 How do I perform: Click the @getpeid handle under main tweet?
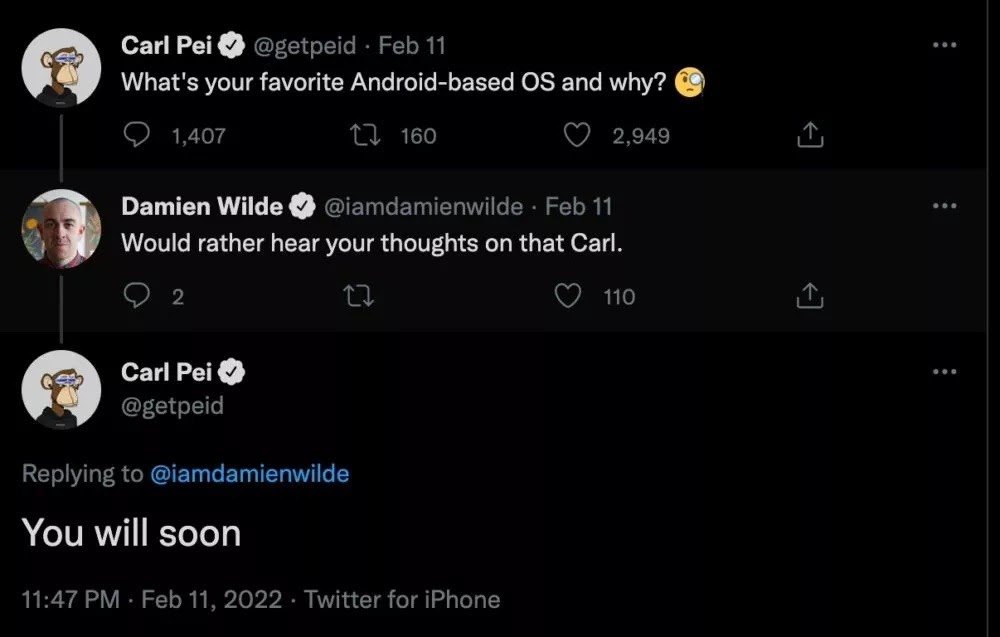pyautogui.click(x=172, y=405)
